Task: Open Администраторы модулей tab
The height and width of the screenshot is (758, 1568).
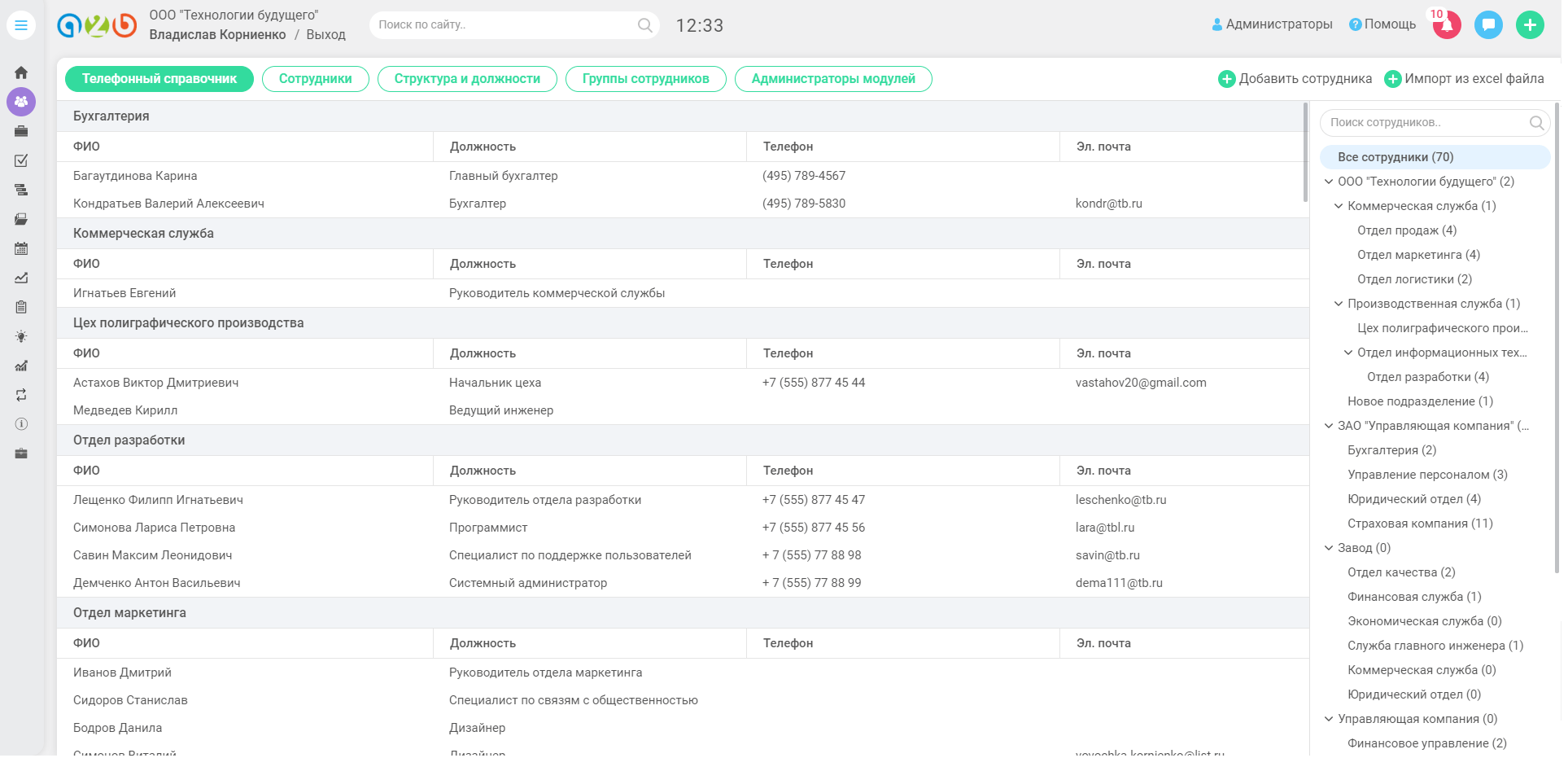Action: click(833, 79)
